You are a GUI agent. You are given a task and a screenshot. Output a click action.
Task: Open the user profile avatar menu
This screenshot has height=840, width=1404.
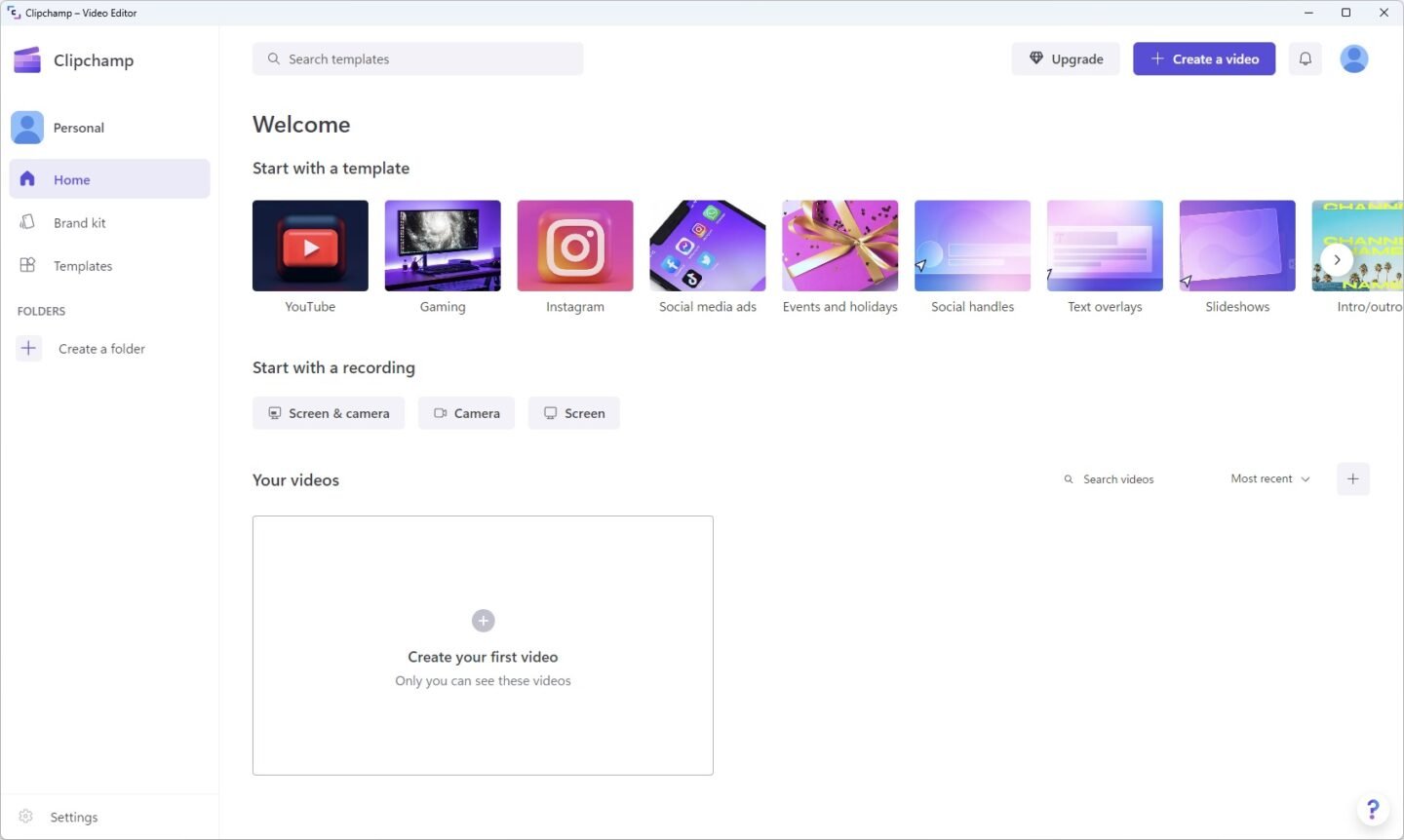click(x=1354, y=58)
